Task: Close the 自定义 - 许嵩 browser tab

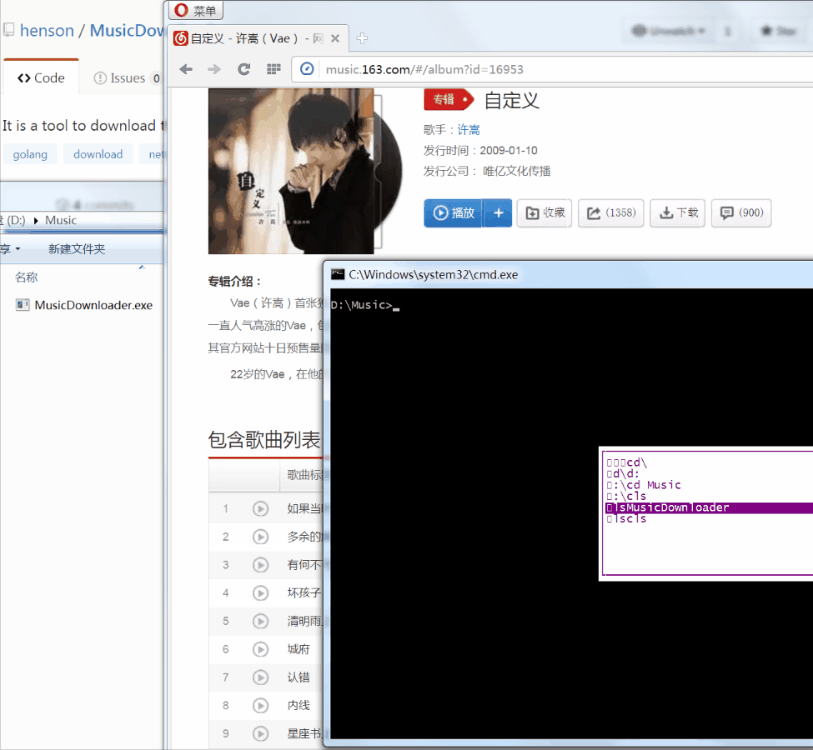Action: point(335,38)
